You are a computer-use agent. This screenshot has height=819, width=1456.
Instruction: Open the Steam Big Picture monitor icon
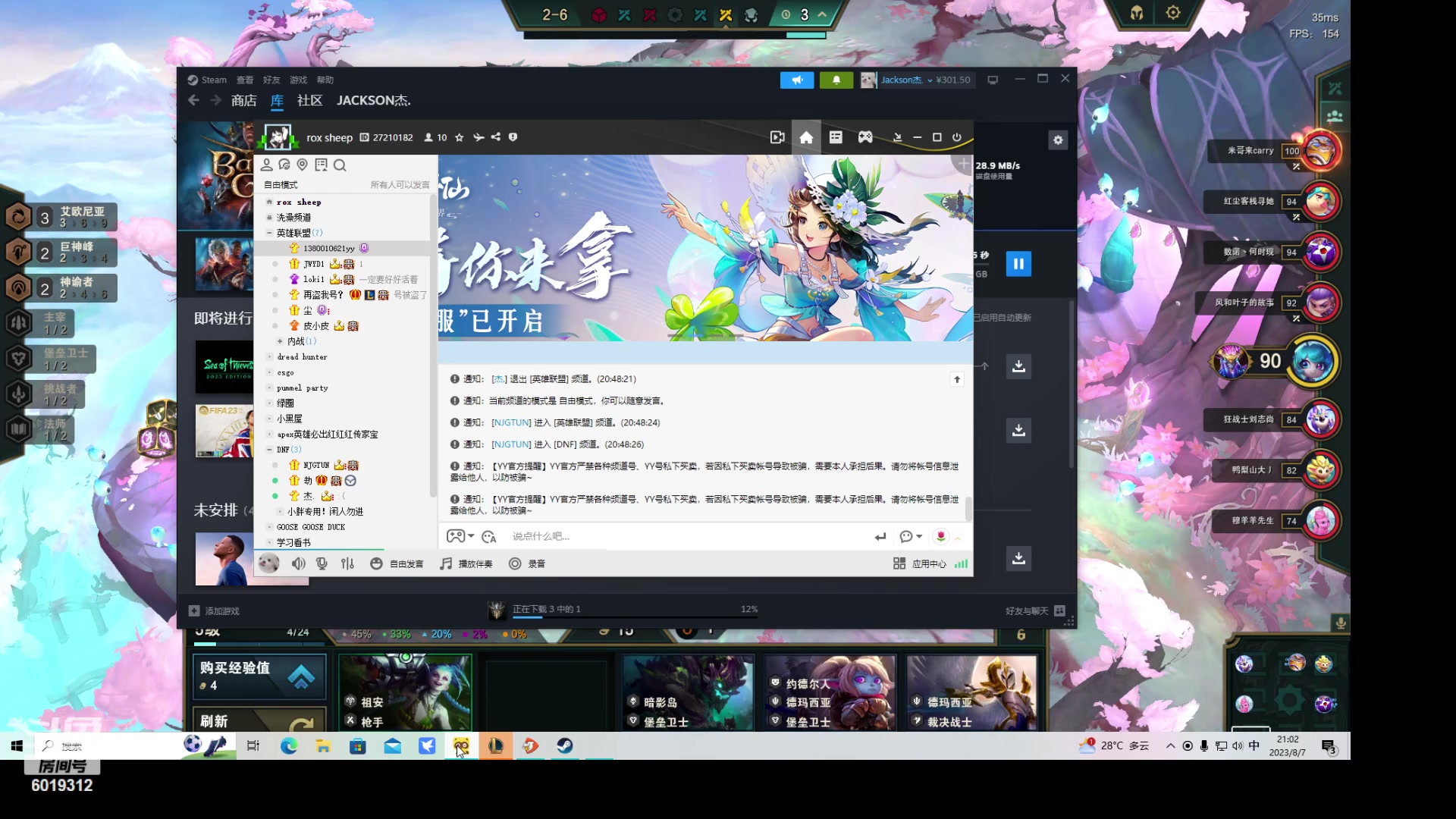pos(993,80)
